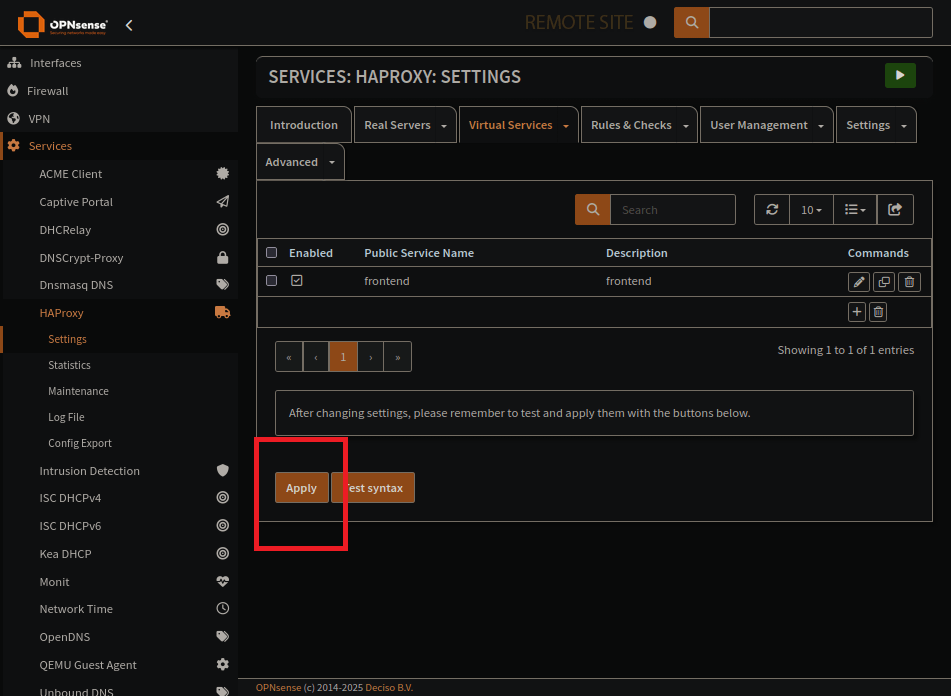Screen dimensions: 951x696
Task: Open the Virtual Services tab dropdown arrow
Action: [566, 125]
